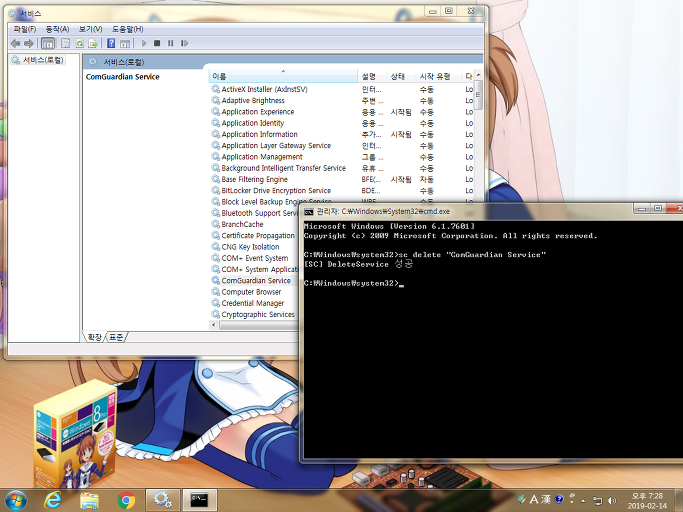Click the Forward arrow in Services toolbar

point(29,43)
